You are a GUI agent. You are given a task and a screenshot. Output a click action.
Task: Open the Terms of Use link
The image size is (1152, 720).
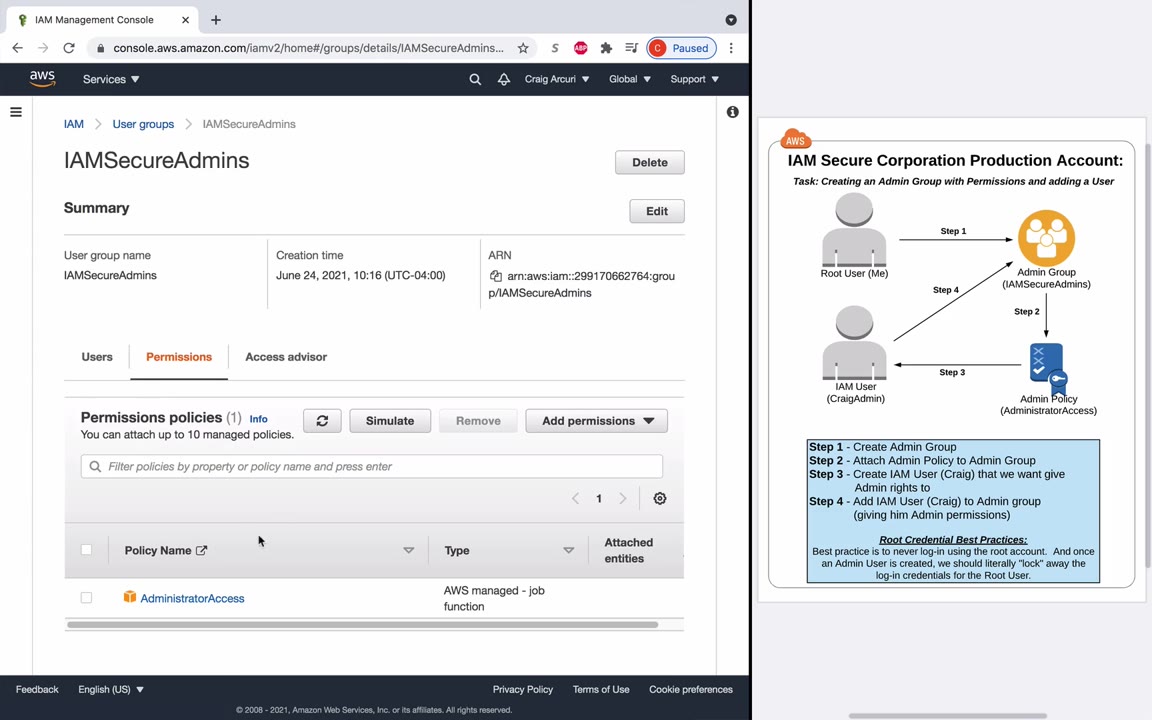[x=601, y=689]
